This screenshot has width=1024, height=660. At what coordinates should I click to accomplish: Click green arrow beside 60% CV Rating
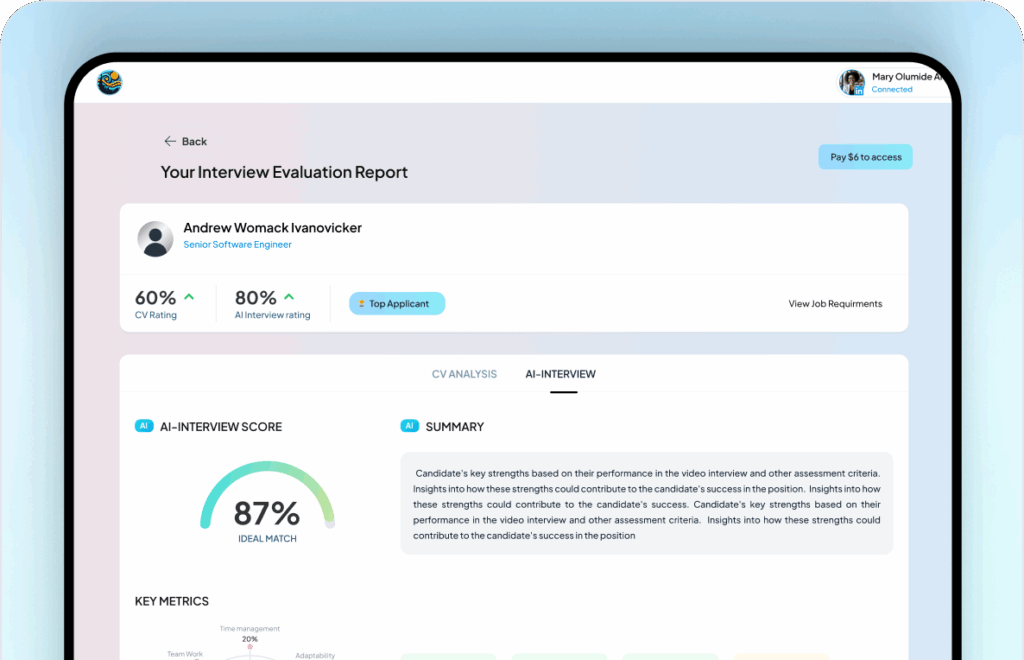pyautogui.click(x=189, y=296)
